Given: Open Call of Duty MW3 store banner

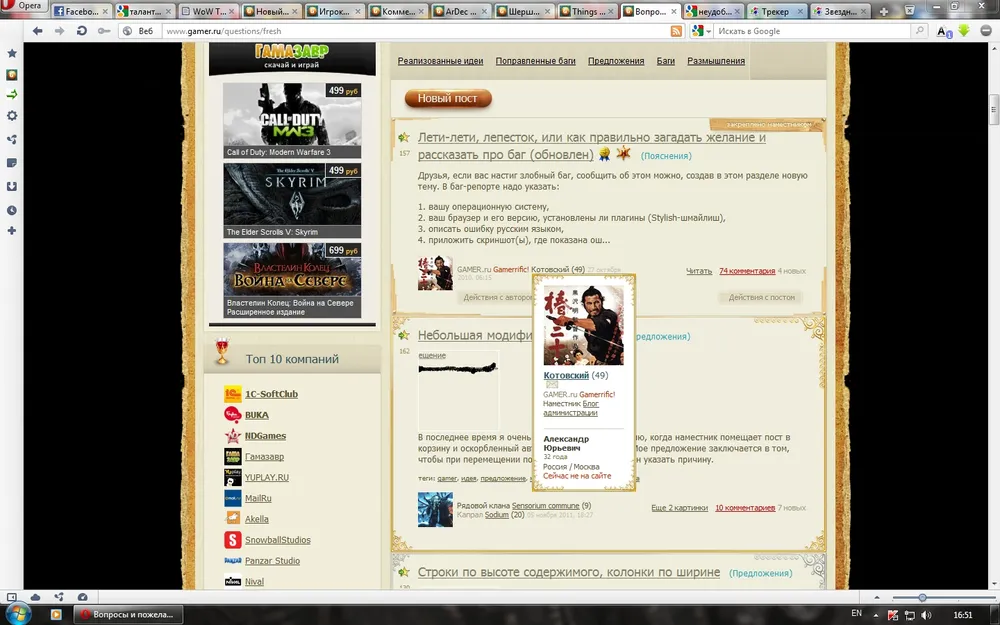Looking at the screenshot, I should tap(292, 121).
